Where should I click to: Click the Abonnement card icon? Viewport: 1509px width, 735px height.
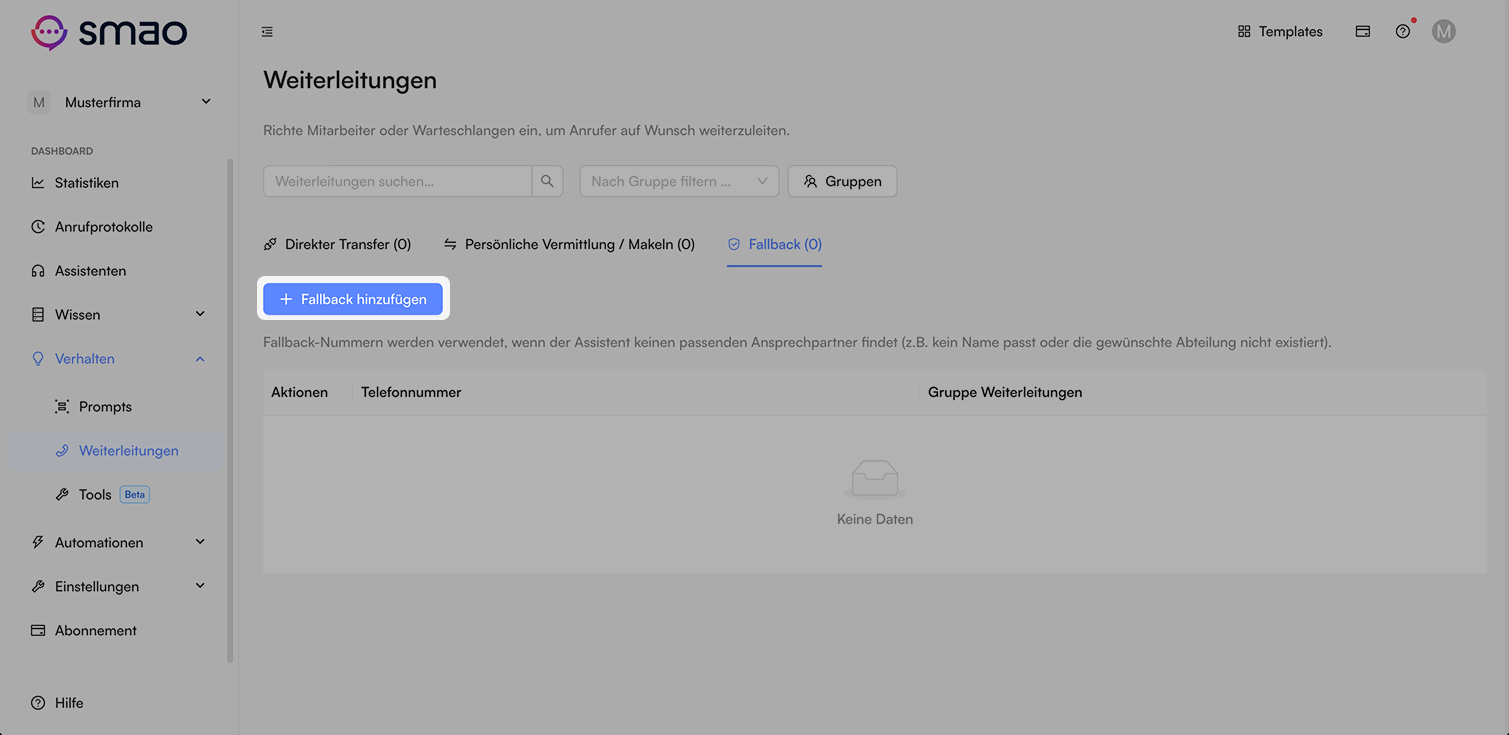click(38, 631)
